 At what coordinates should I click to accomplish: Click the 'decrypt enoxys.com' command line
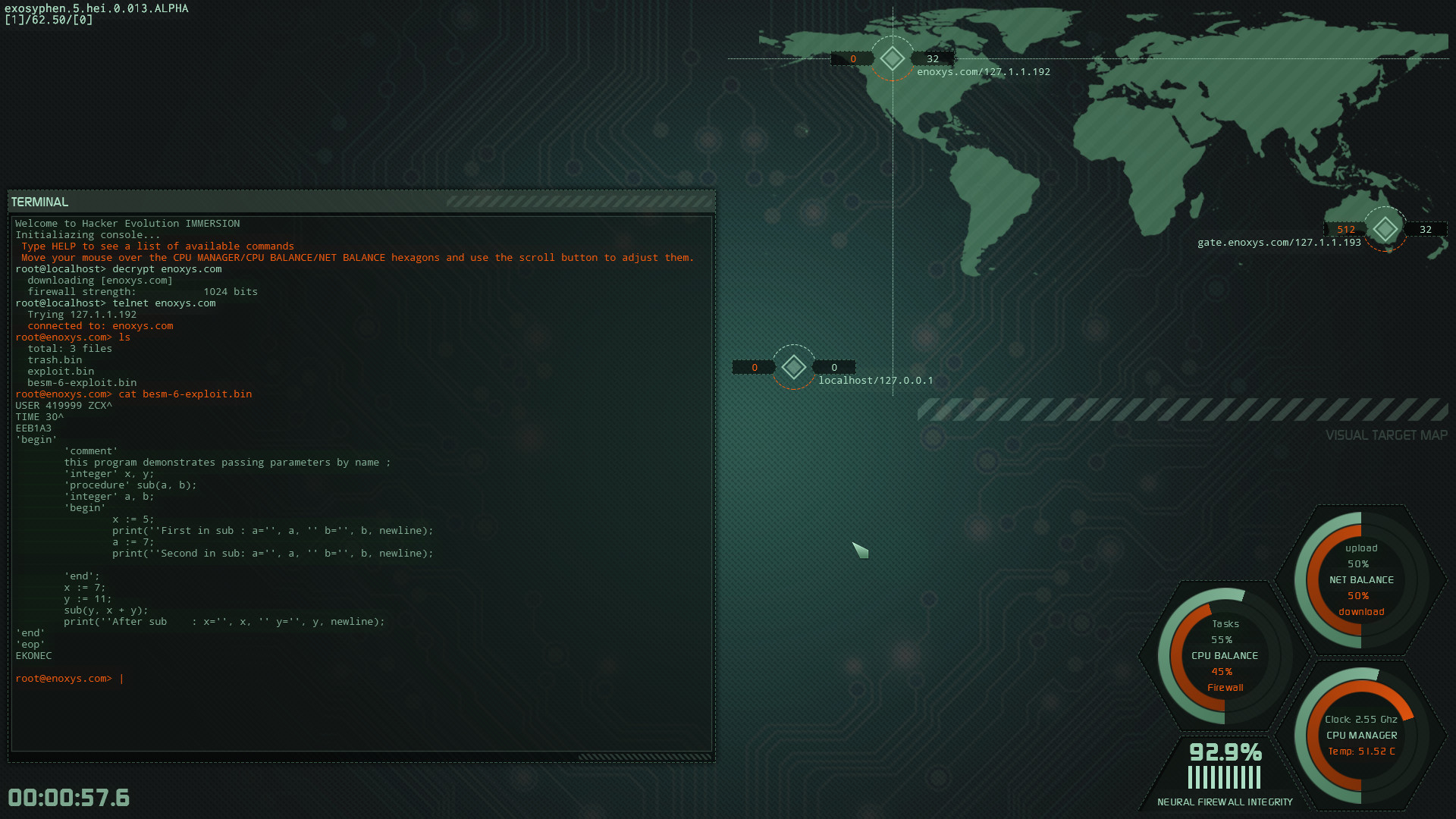[x=118, y=269]
